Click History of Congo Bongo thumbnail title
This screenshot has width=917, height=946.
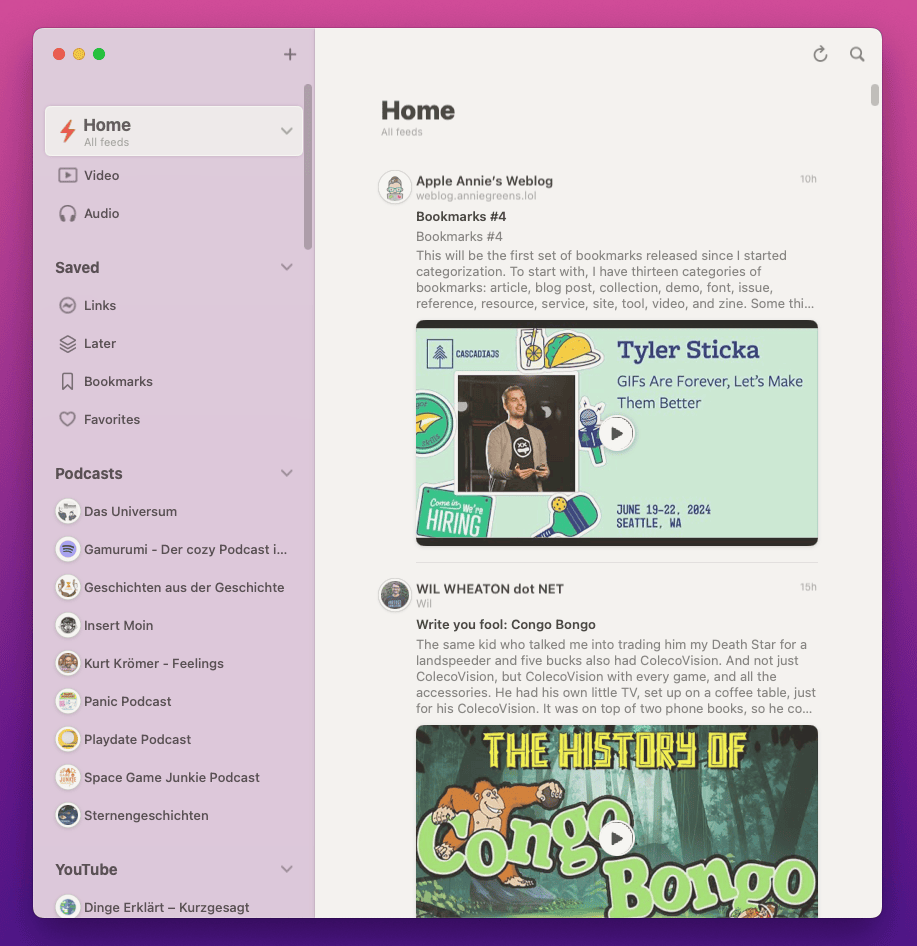(x=615, y=751)
